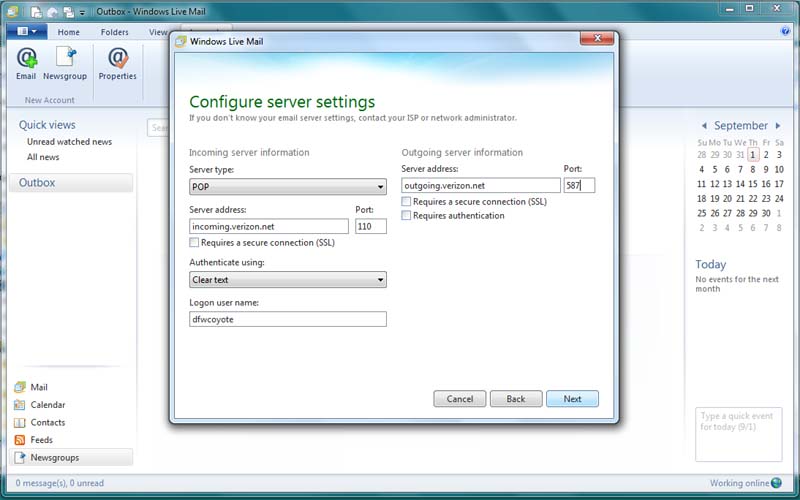Click the incoming server address field
The height and width of the screenshot is (500, 800).
(269, 226)
